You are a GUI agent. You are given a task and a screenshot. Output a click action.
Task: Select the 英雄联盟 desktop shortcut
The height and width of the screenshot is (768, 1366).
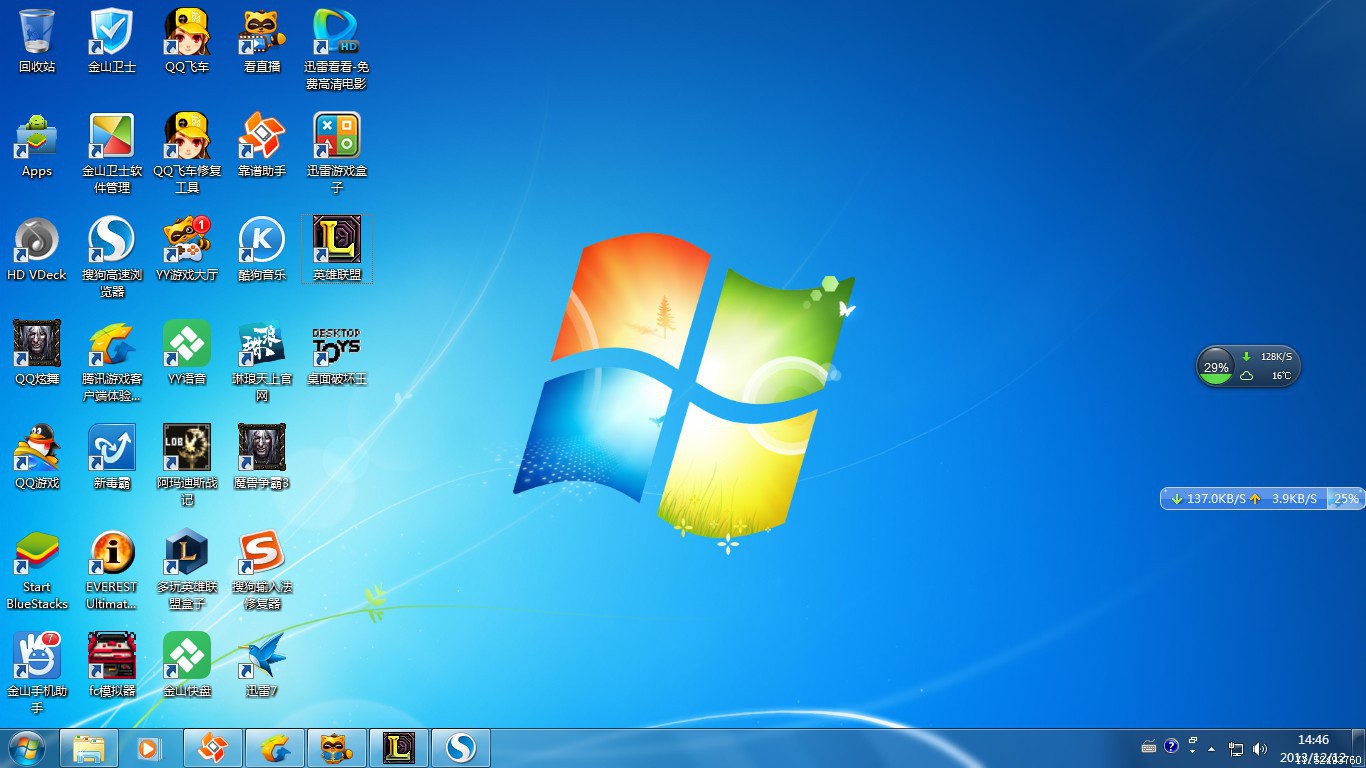(337, 249)
